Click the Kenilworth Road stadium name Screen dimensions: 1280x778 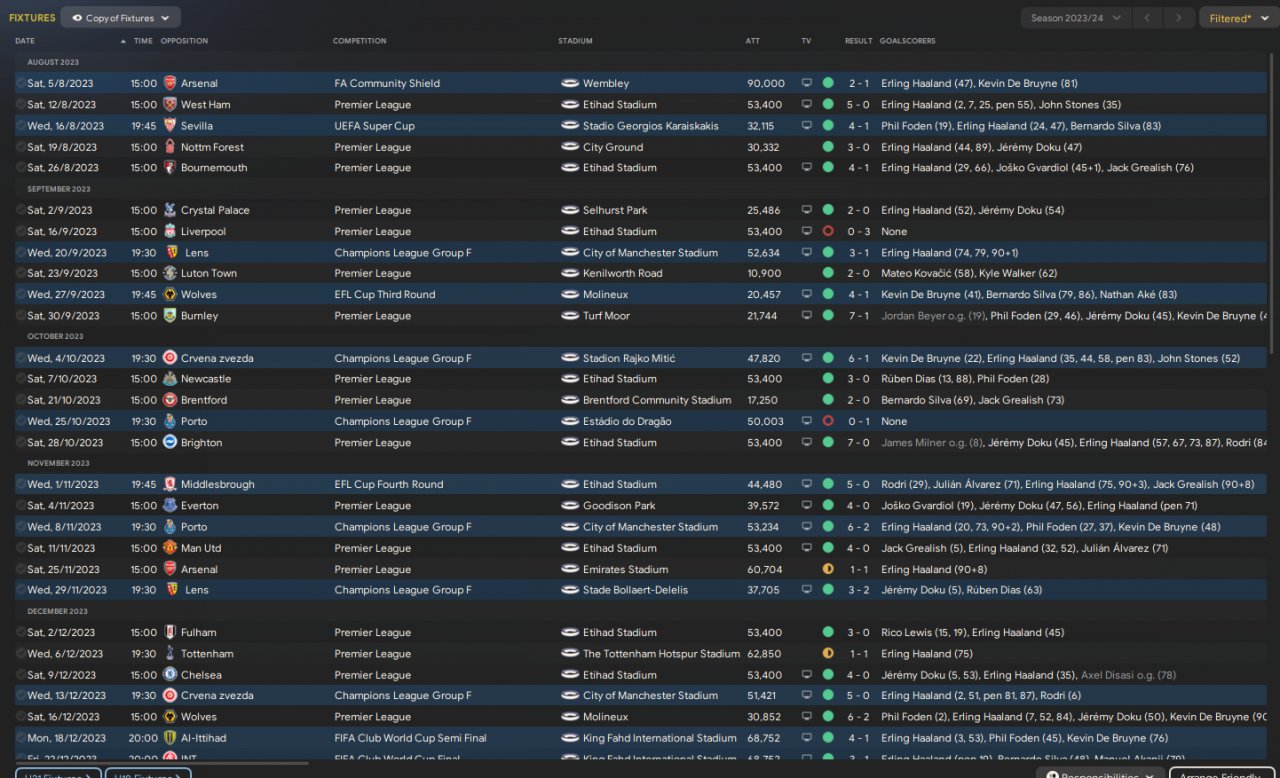(x=623, y=273)
